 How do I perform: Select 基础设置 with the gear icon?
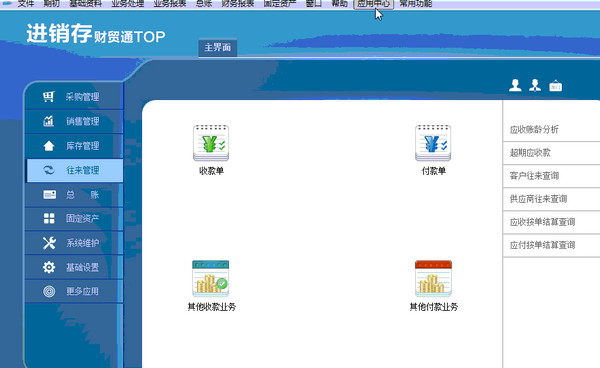pos(74,267)
